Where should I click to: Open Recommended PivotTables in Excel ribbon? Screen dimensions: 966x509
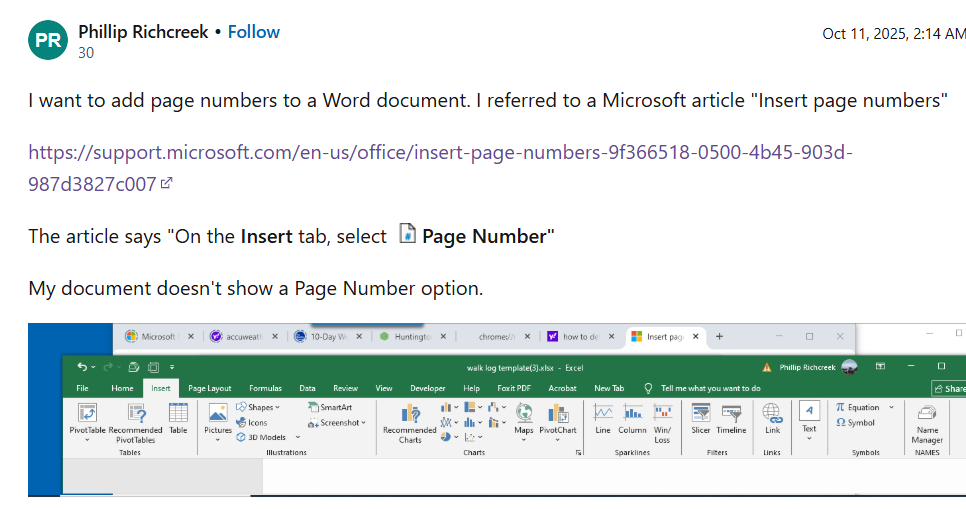point(136,423)
